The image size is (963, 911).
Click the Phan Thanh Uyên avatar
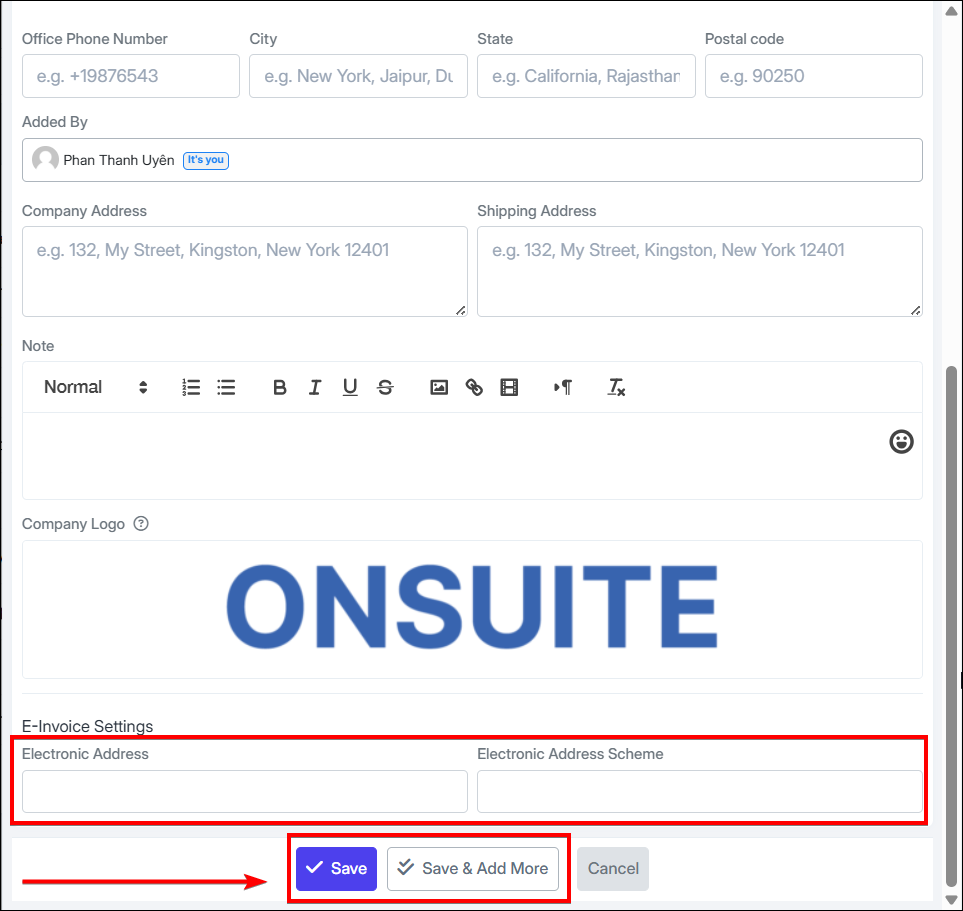pyautogui.click(x=45, y=160)
